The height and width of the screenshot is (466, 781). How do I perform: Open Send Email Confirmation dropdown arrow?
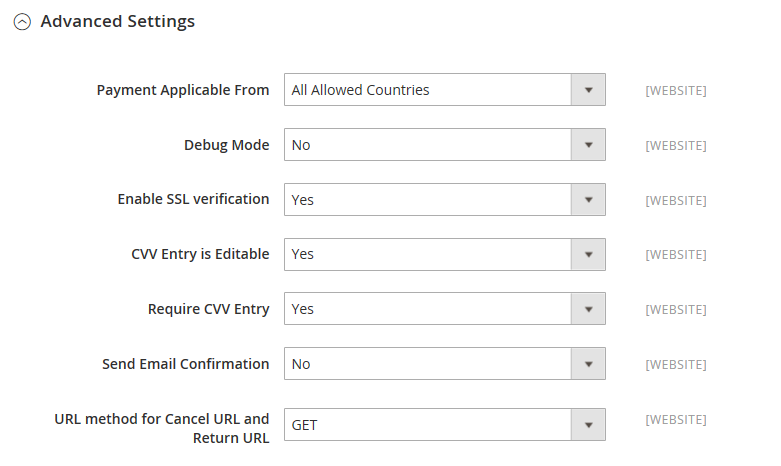(x=588, y=364)
